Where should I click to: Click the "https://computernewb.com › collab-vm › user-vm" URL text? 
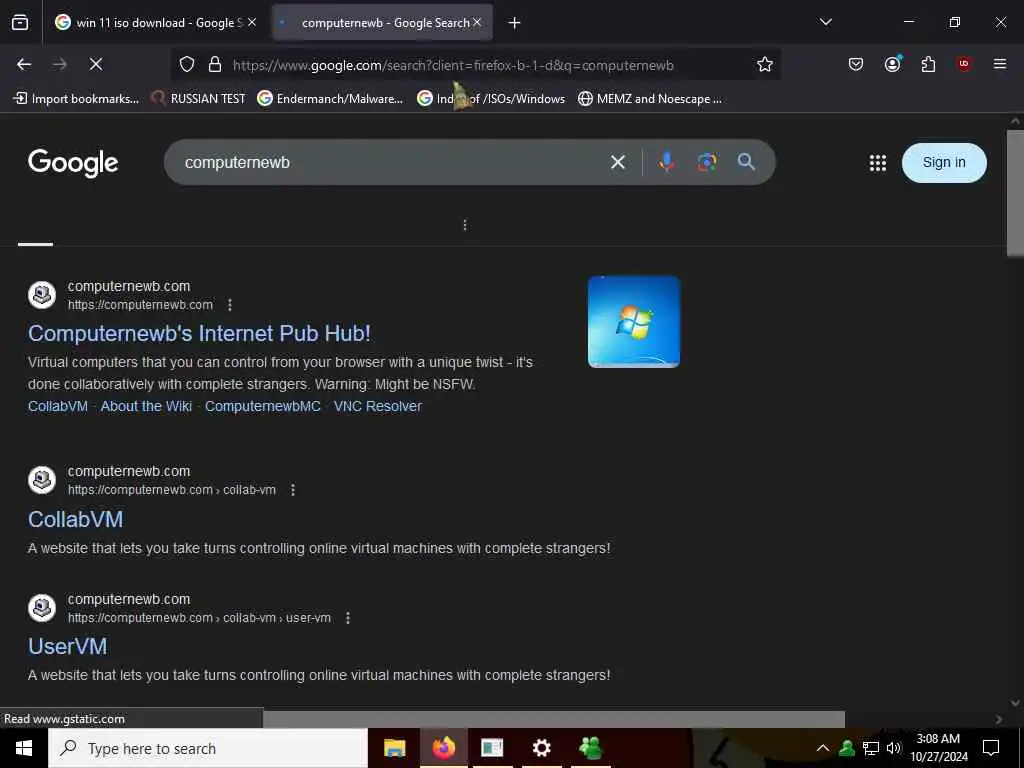tap(199, 618)
